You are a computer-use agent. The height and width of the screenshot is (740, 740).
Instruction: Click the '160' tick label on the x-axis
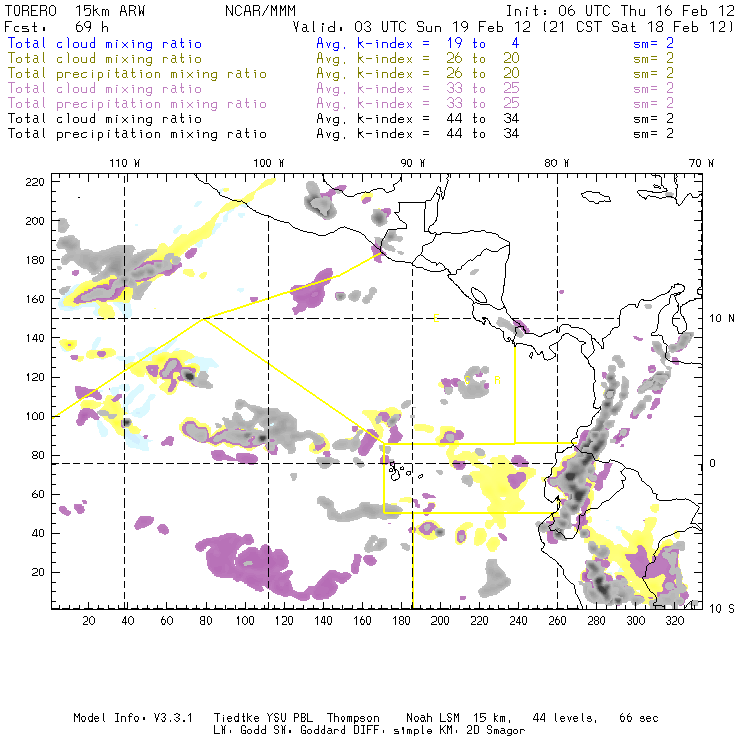[x=362, y=621]
